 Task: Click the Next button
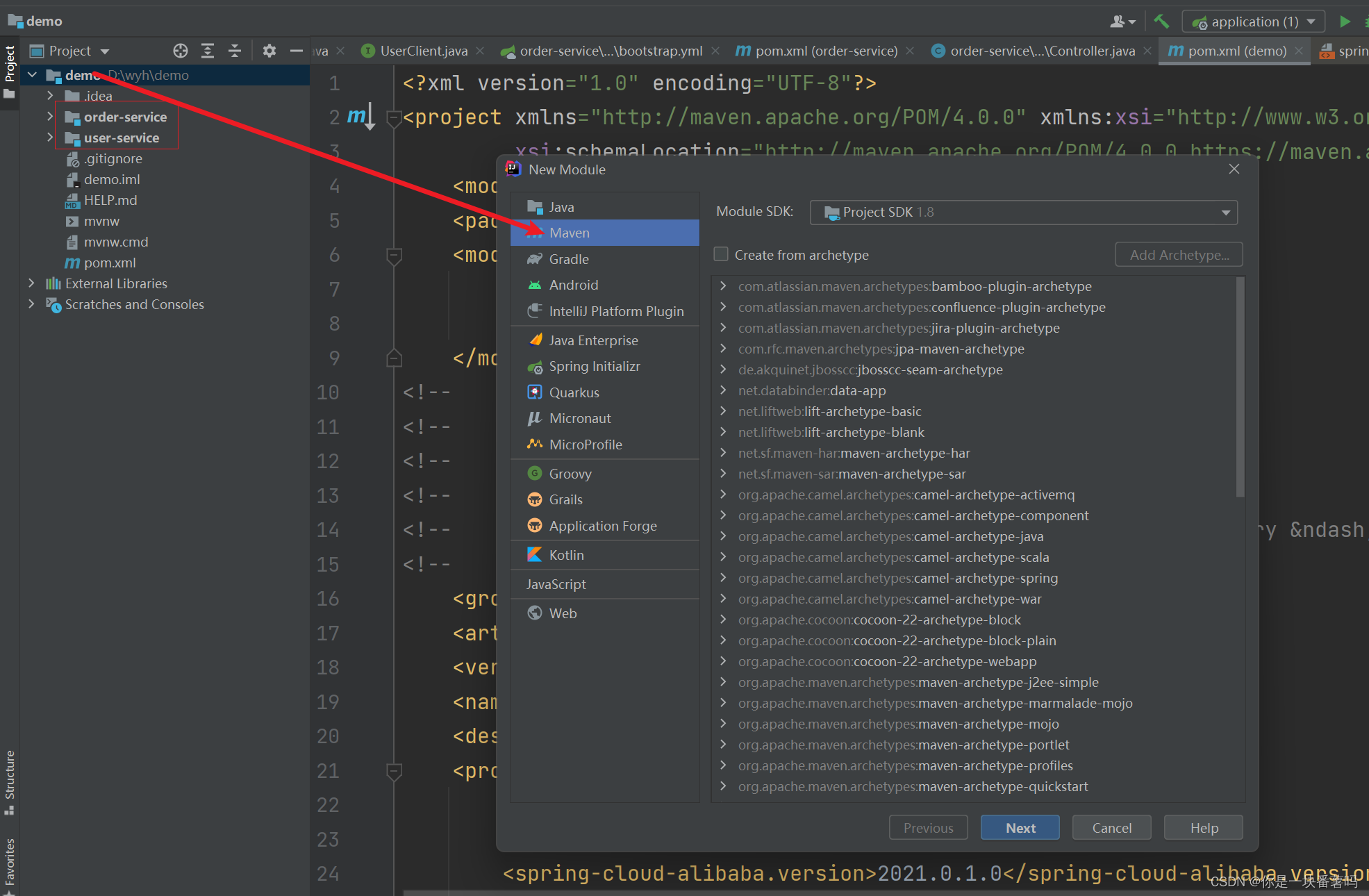[x=1020, y=828]
